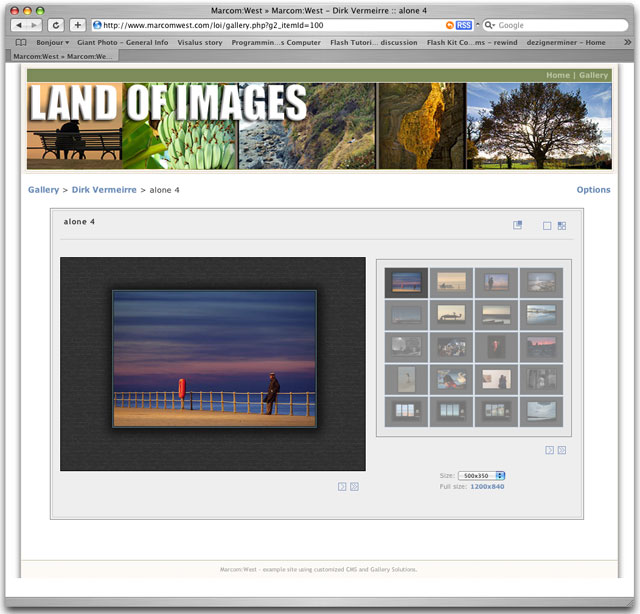Select the swan mural thumbnail, fourth row second
This screenshot has width=640, height=614.
coord(451,379)
